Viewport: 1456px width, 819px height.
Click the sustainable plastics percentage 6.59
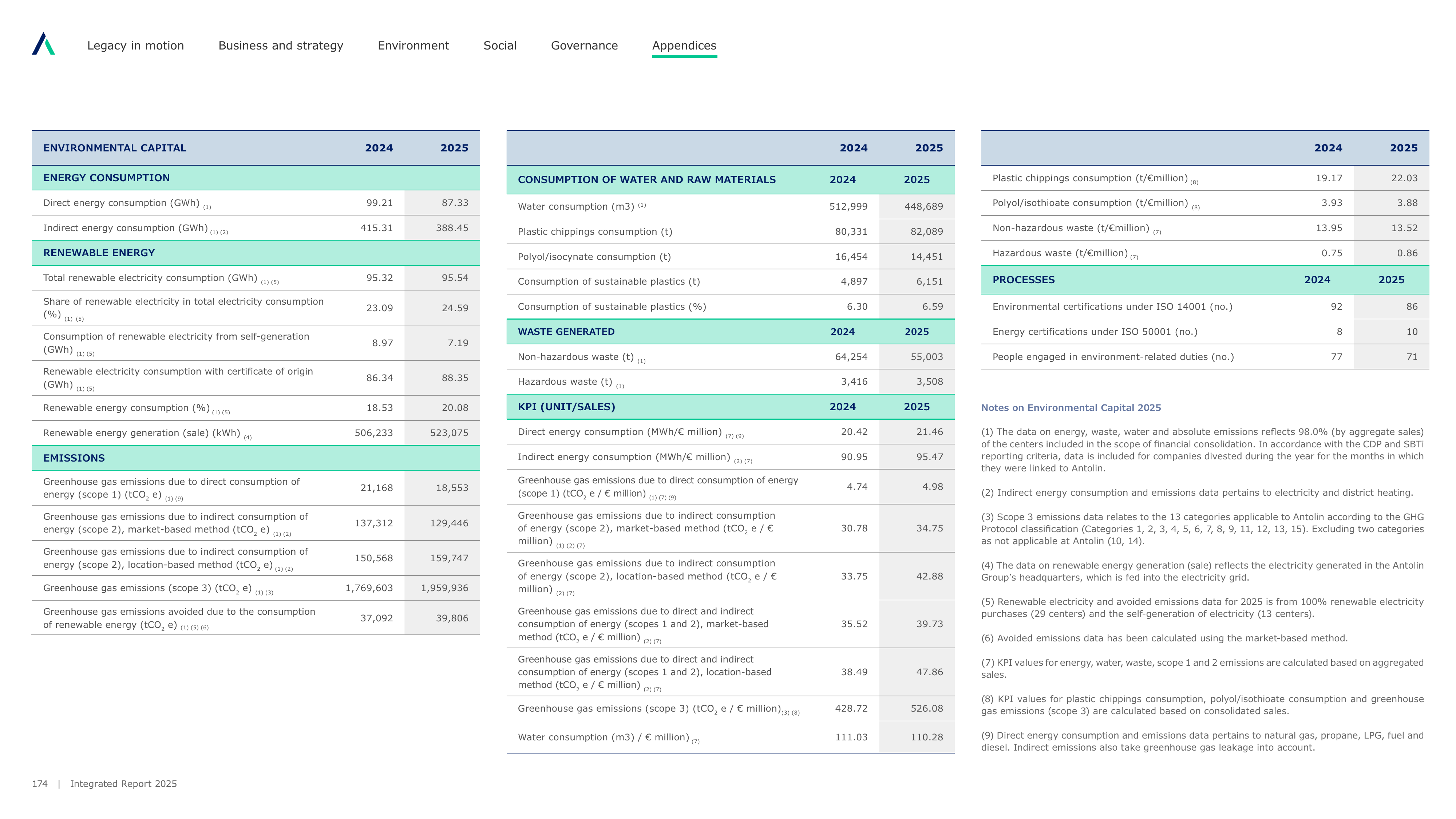tap(932, 306)
